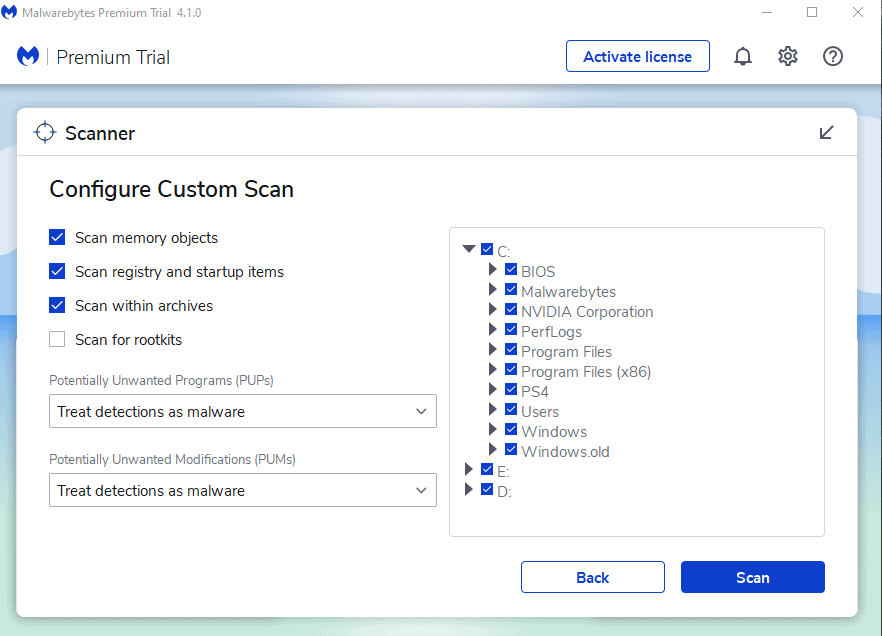
Task: Expand the BIOS folder
Action: [x=492, y=269]
